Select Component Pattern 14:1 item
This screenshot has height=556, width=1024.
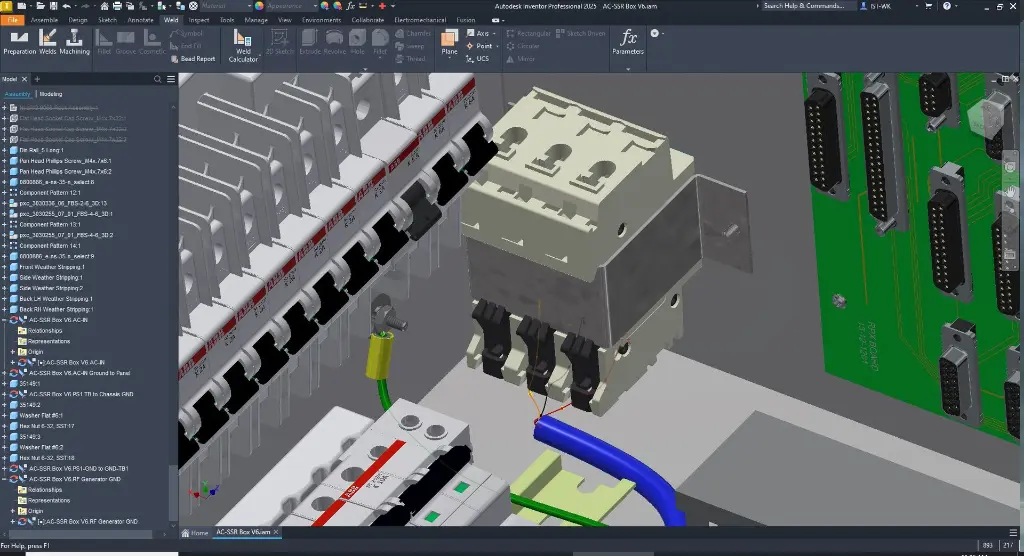coord(50,246)
